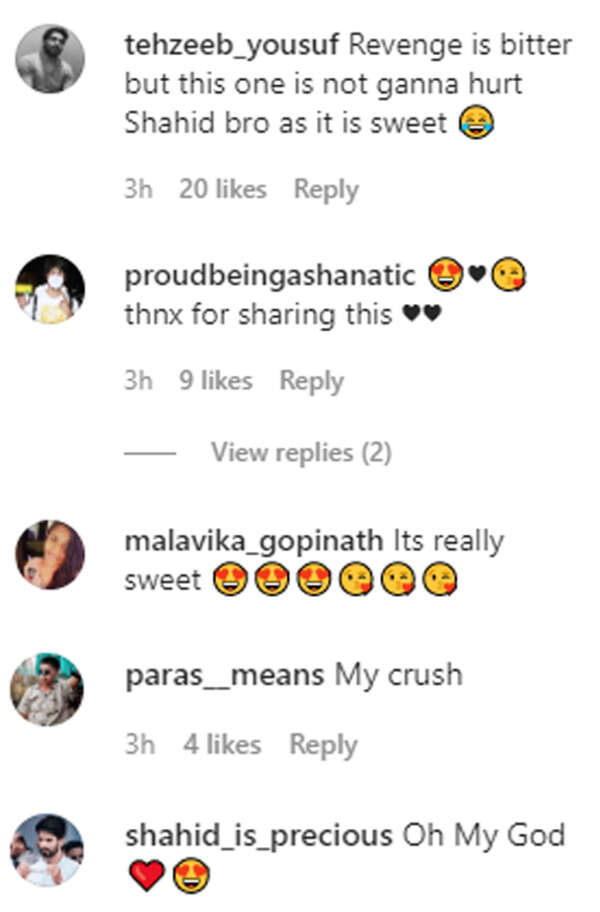
Task: Open tehzeeb_yousuf's profile picture
Action: [50, 57]
